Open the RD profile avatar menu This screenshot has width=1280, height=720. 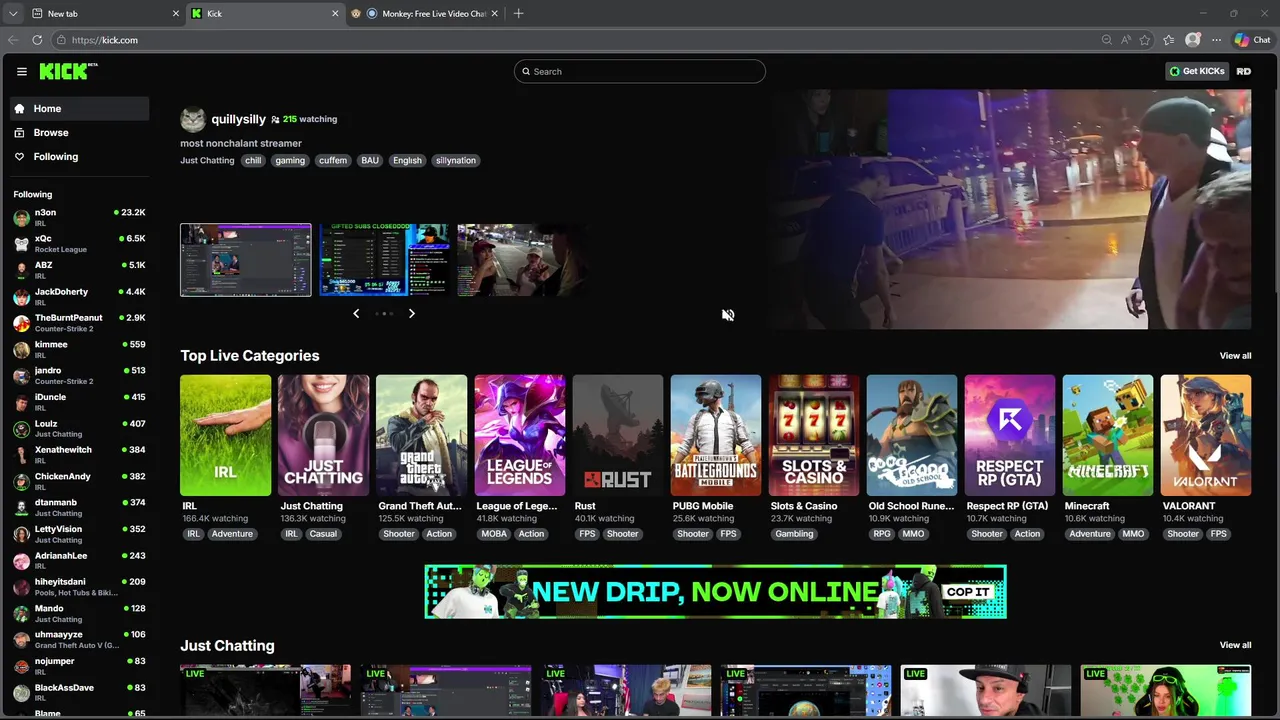[x=1243, y=71]
